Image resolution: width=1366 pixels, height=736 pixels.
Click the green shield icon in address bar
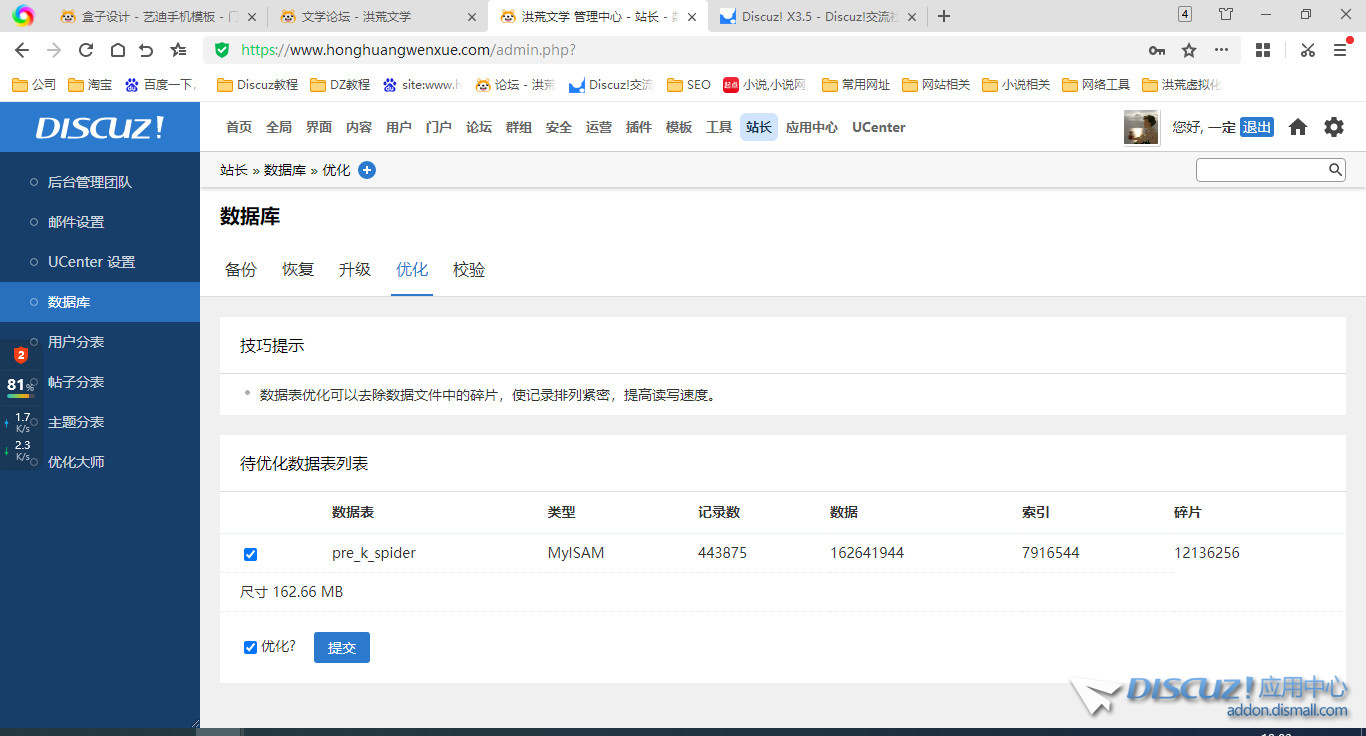[x=220, y=49]
